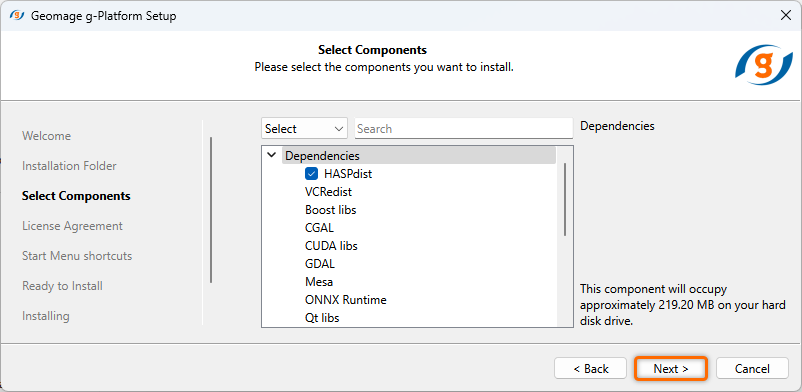This screenshot has width=802, height=392.
Task: Click the Geomage title bar icon
Action: pos(17,15)
